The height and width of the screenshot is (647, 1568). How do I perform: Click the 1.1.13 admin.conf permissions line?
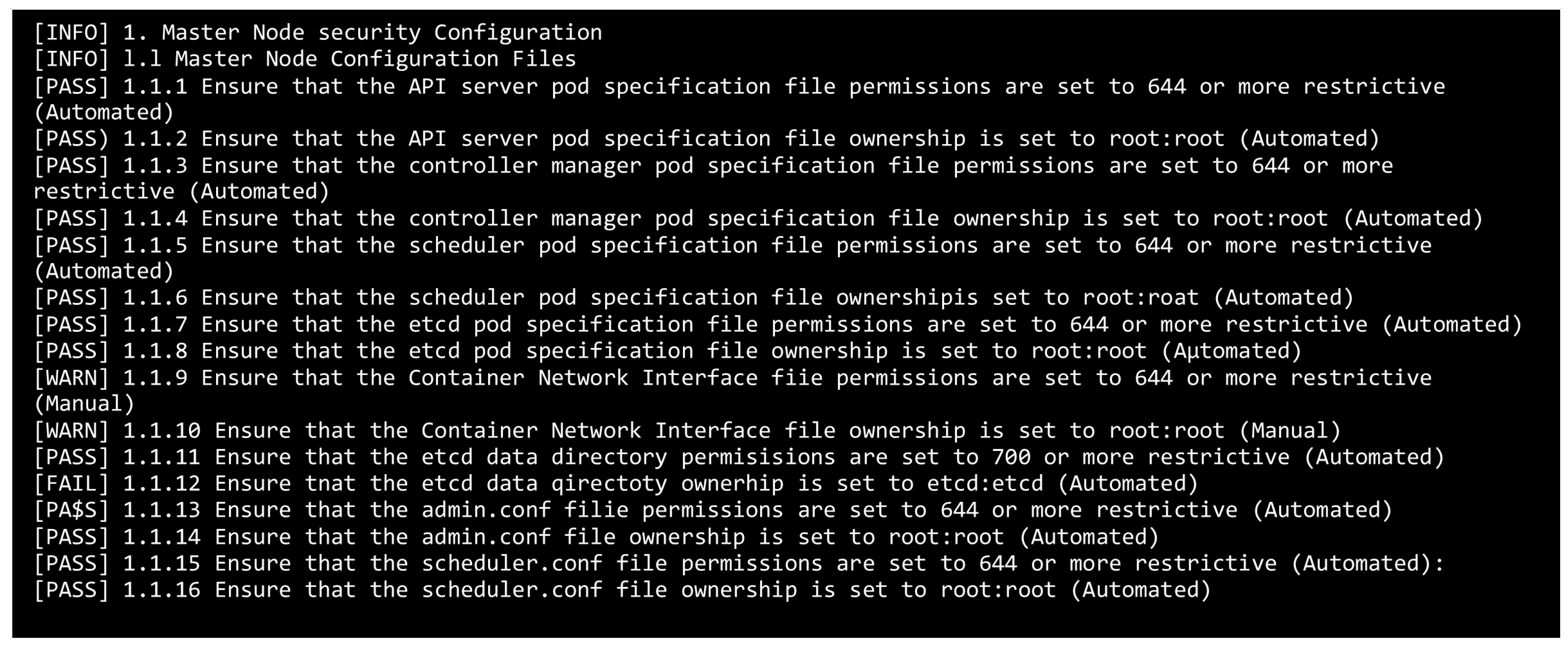(x=712, y=510)
